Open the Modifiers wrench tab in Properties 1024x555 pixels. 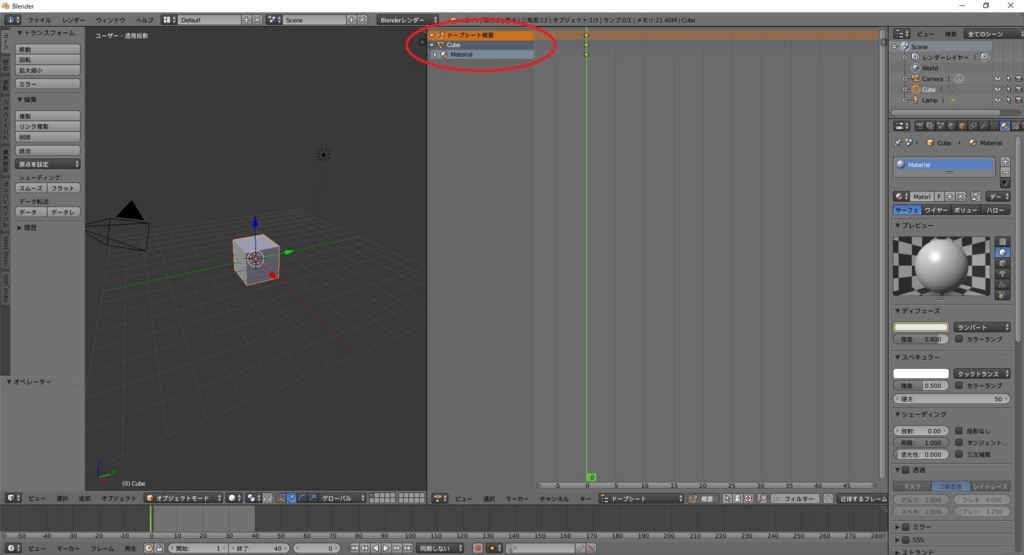point(984,126)
